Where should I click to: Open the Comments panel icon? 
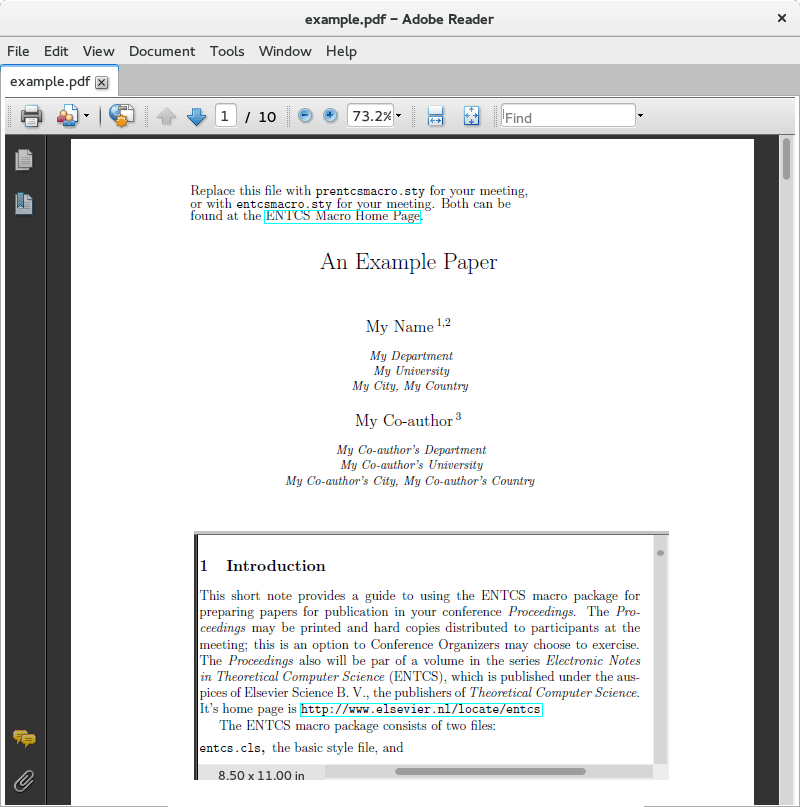pyautogui.click(x=24, y=739)
